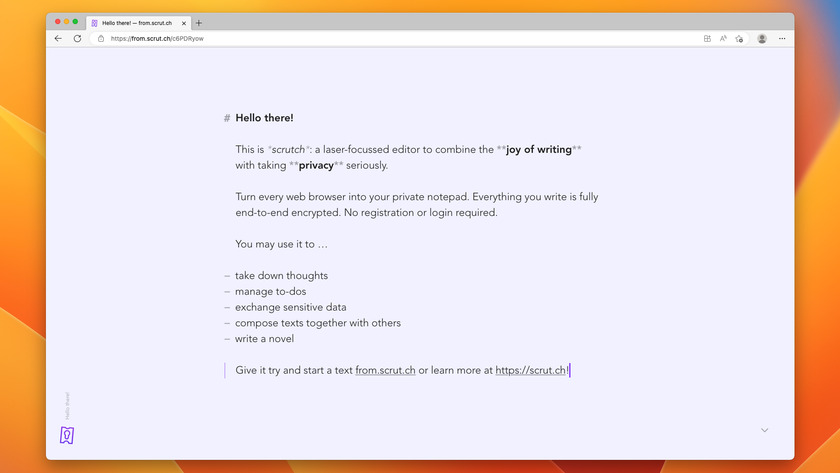Open the split screen icon in toolbar

(x=707, y=39)
